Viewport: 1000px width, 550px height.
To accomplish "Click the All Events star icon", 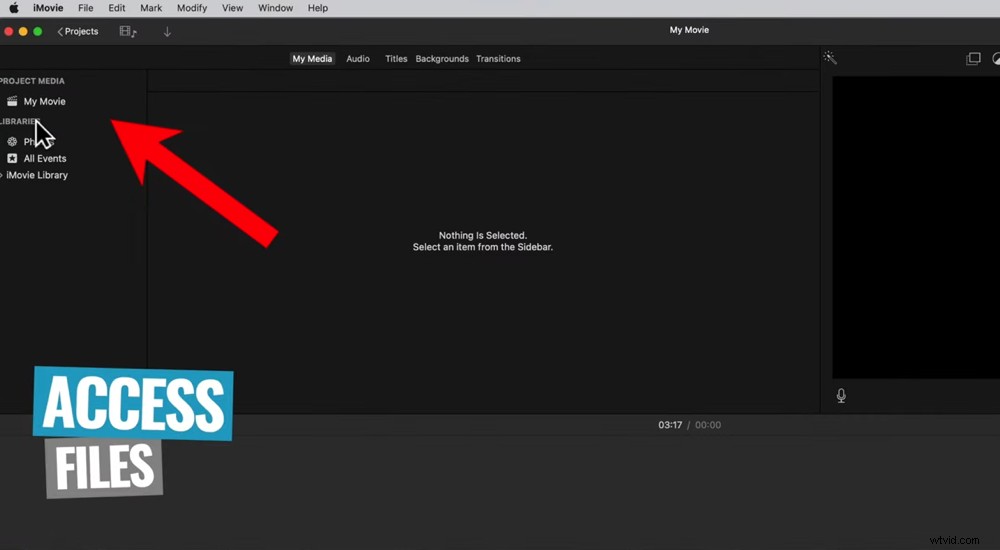I will pyautogui.click(x=12, y=158).
